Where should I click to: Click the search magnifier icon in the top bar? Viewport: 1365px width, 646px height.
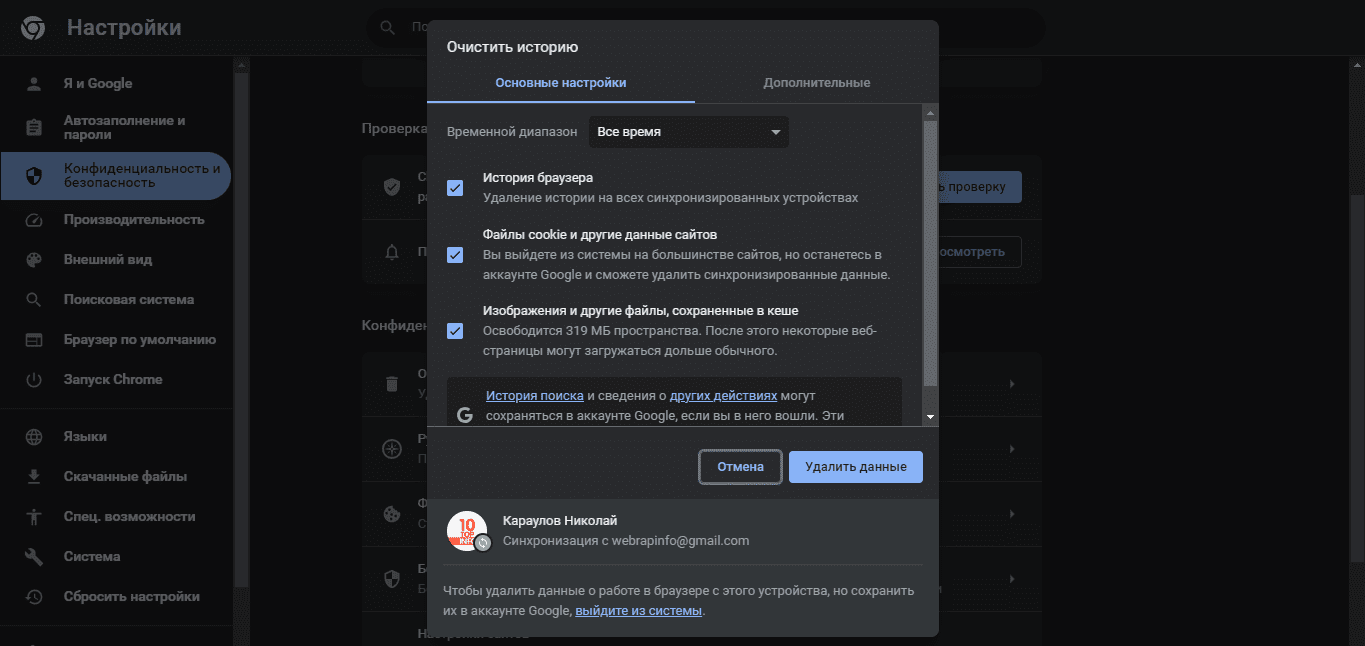point(387,28)
